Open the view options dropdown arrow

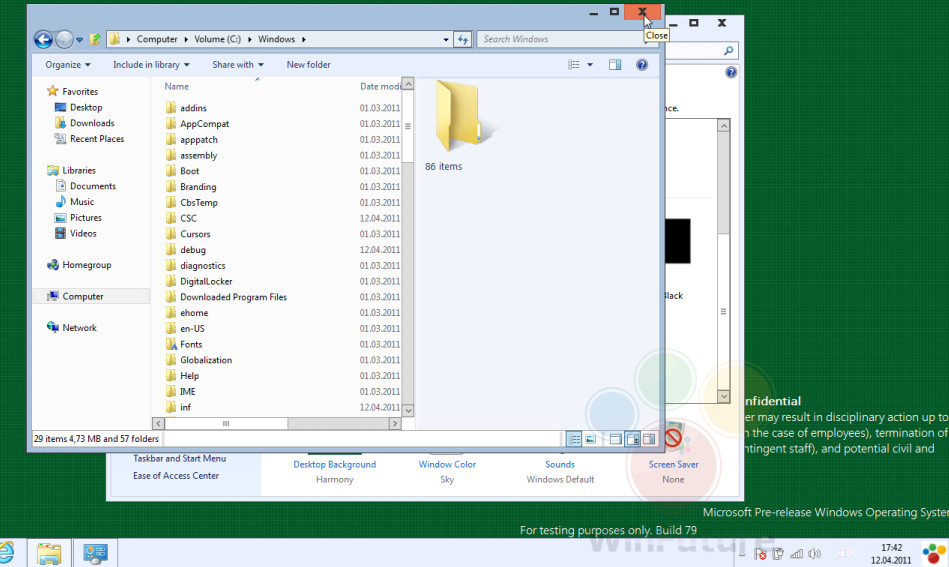coord(590,65)
